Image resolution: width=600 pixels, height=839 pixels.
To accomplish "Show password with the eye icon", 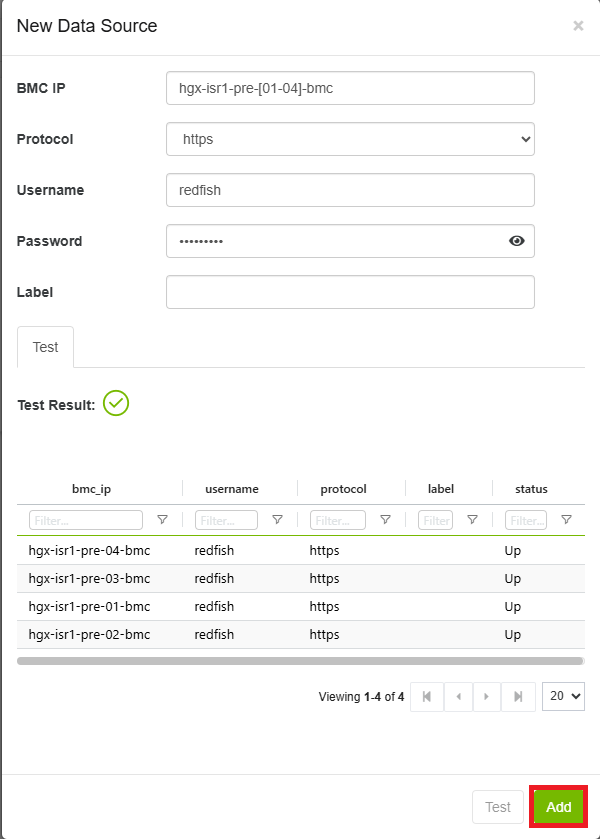I will (x=517, y=241).
